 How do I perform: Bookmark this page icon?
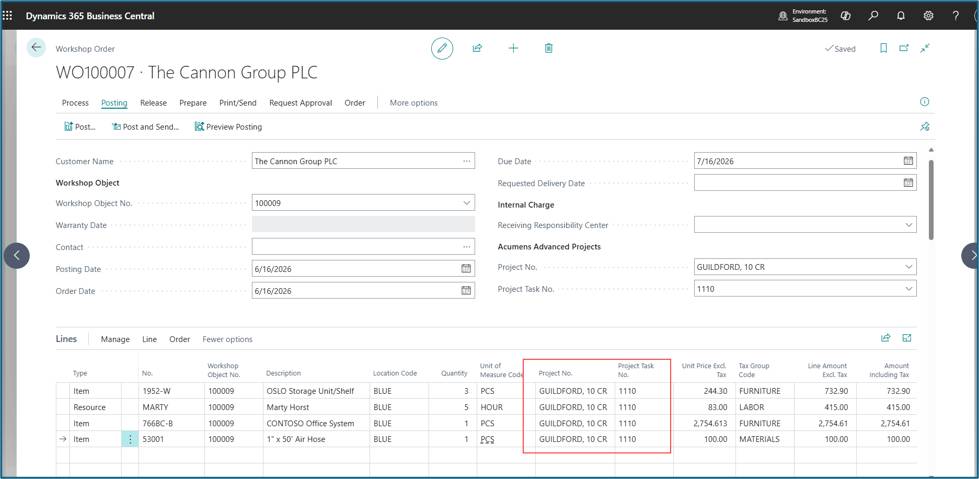(x=883, y=48)
